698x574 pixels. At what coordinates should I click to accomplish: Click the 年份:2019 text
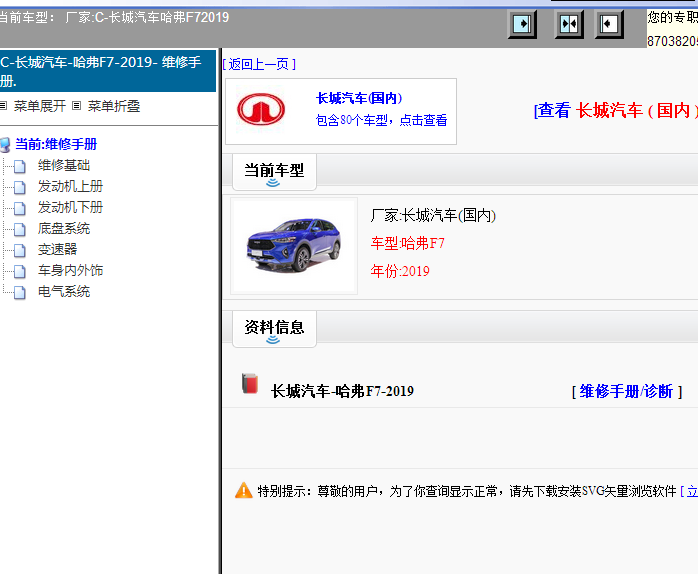click(x=400, y=271)
